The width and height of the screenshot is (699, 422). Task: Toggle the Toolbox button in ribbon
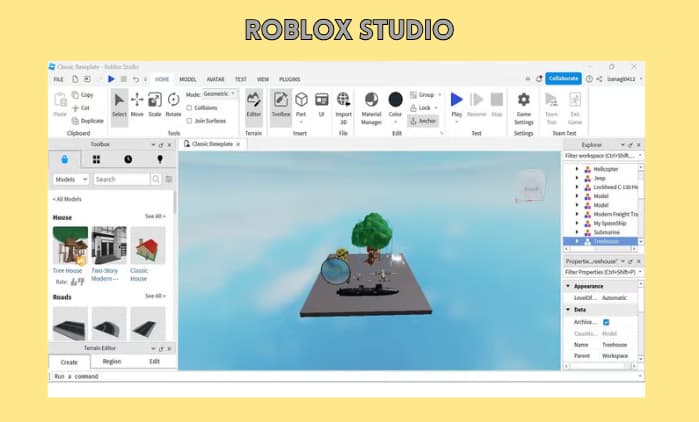(x=281, y=106)
